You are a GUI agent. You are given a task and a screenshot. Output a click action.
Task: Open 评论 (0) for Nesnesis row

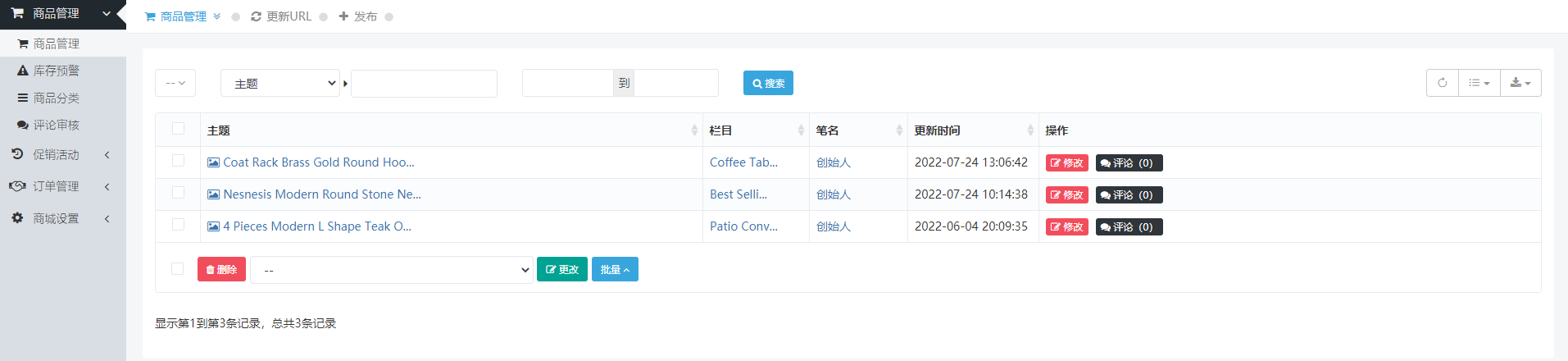[1129, 195]
